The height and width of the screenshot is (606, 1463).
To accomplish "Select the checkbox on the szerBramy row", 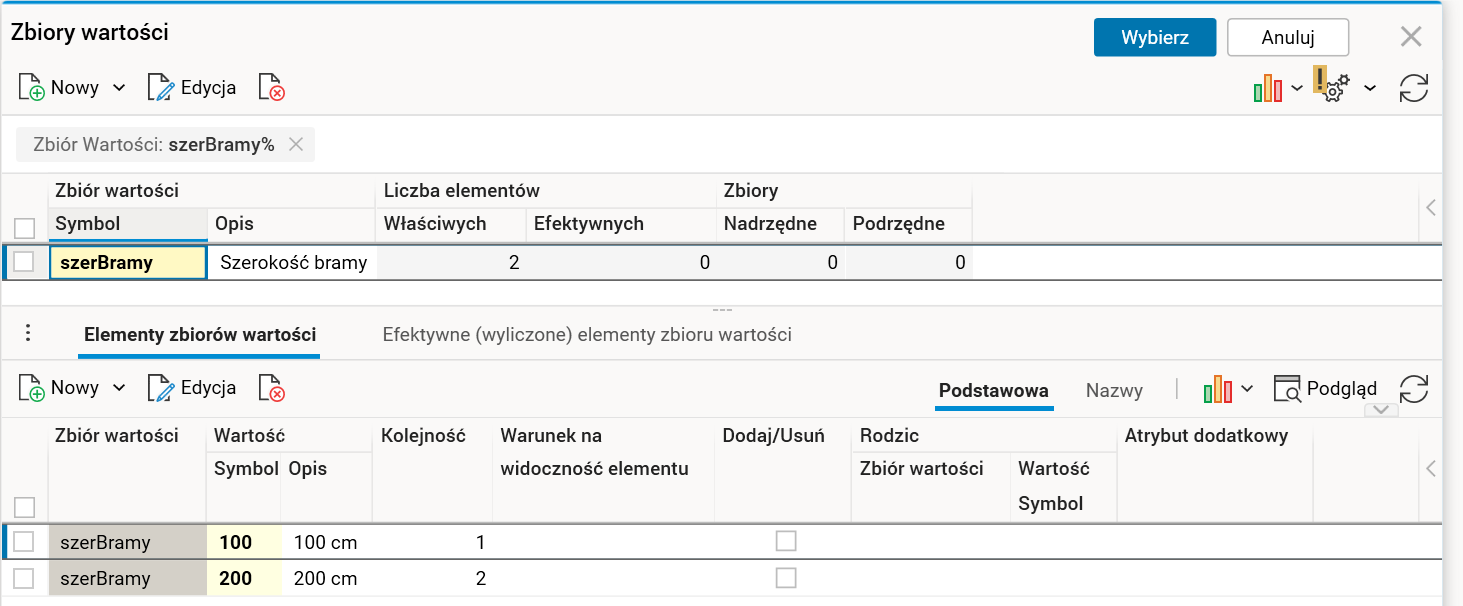I will pyautogui.click(x=25, y=261).
